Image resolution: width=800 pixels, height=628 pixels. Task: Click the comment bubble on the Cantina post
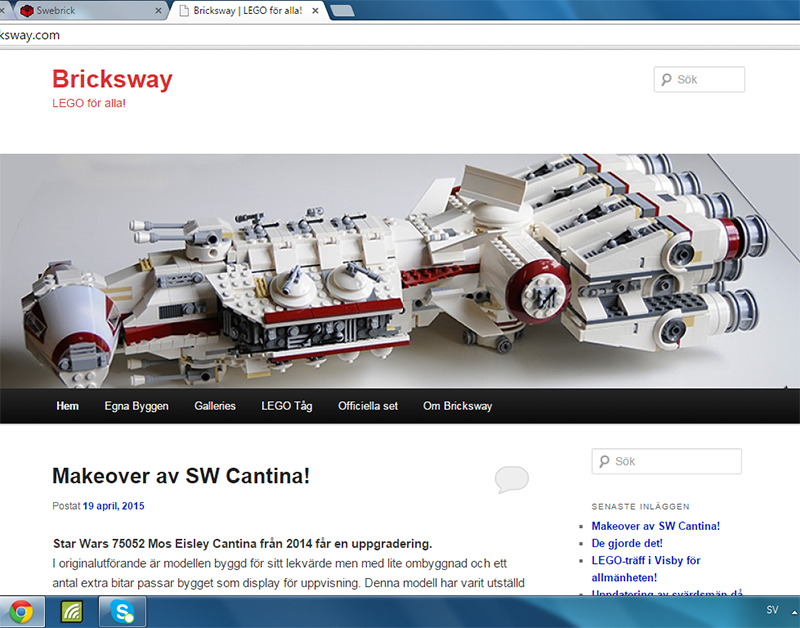point(512,479)
